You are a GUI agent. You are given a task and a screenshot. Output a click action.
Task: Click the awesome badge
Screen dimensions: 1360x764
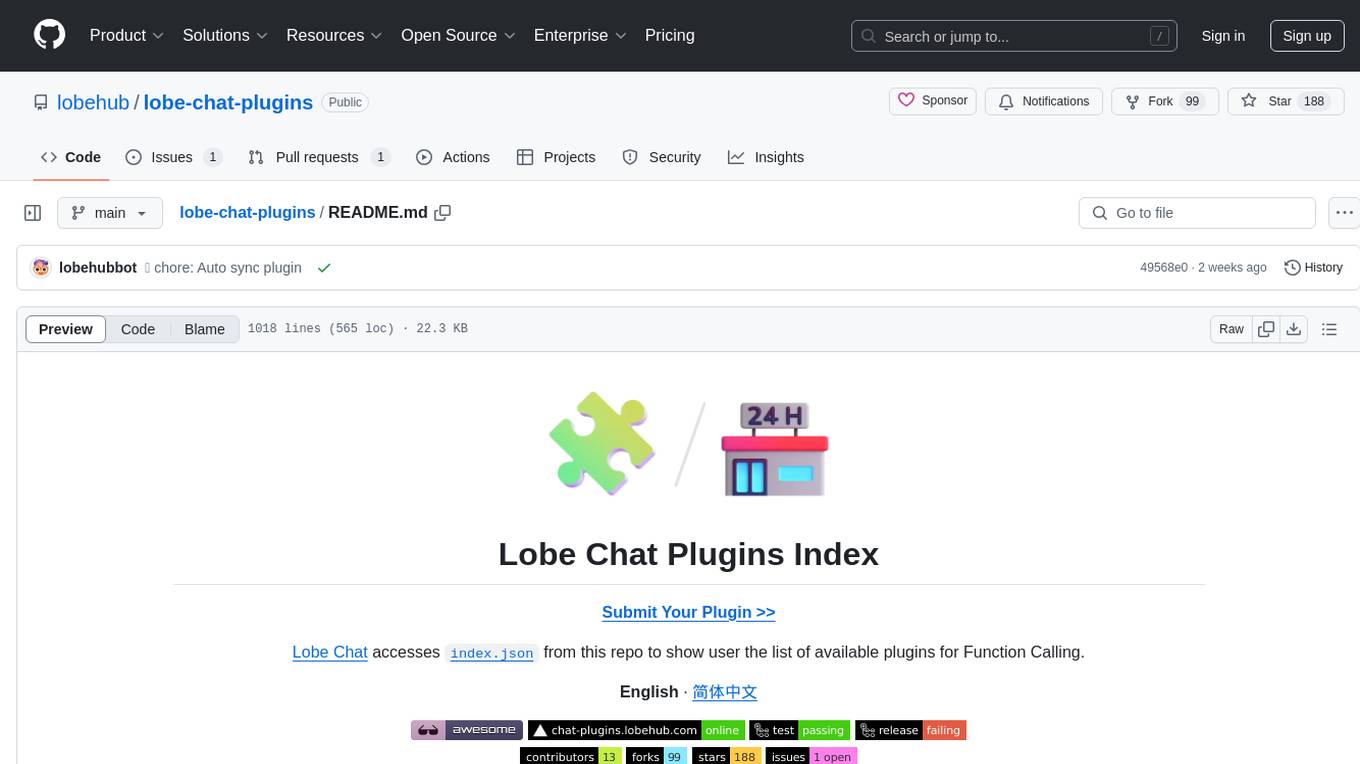point(467,730)
